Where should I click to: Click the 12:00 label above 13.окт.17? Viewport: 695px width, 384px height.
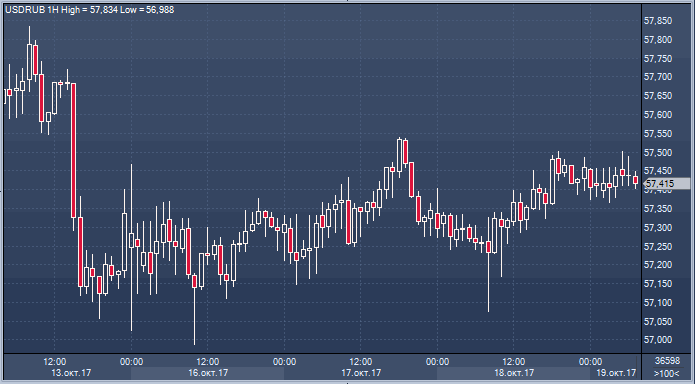[55, 362]
